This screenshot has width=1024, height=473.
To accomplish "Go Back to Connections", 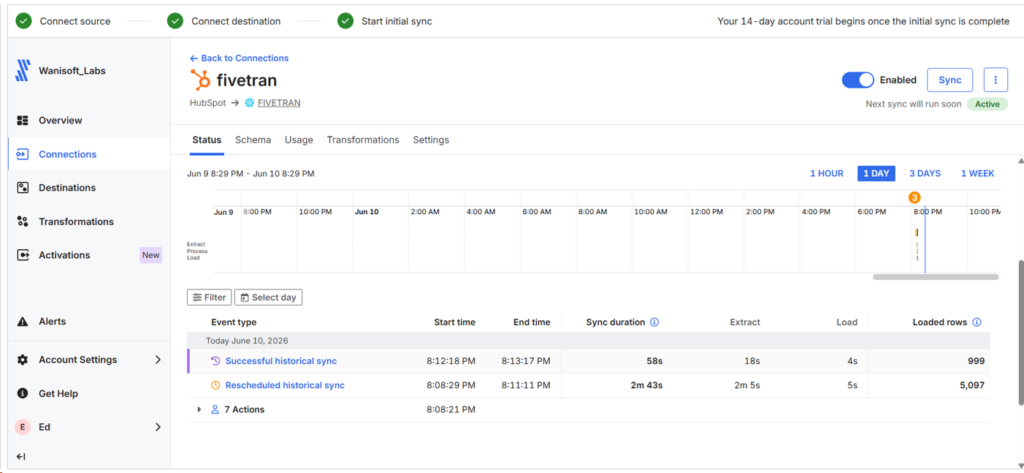I will (x=239, y=58).
